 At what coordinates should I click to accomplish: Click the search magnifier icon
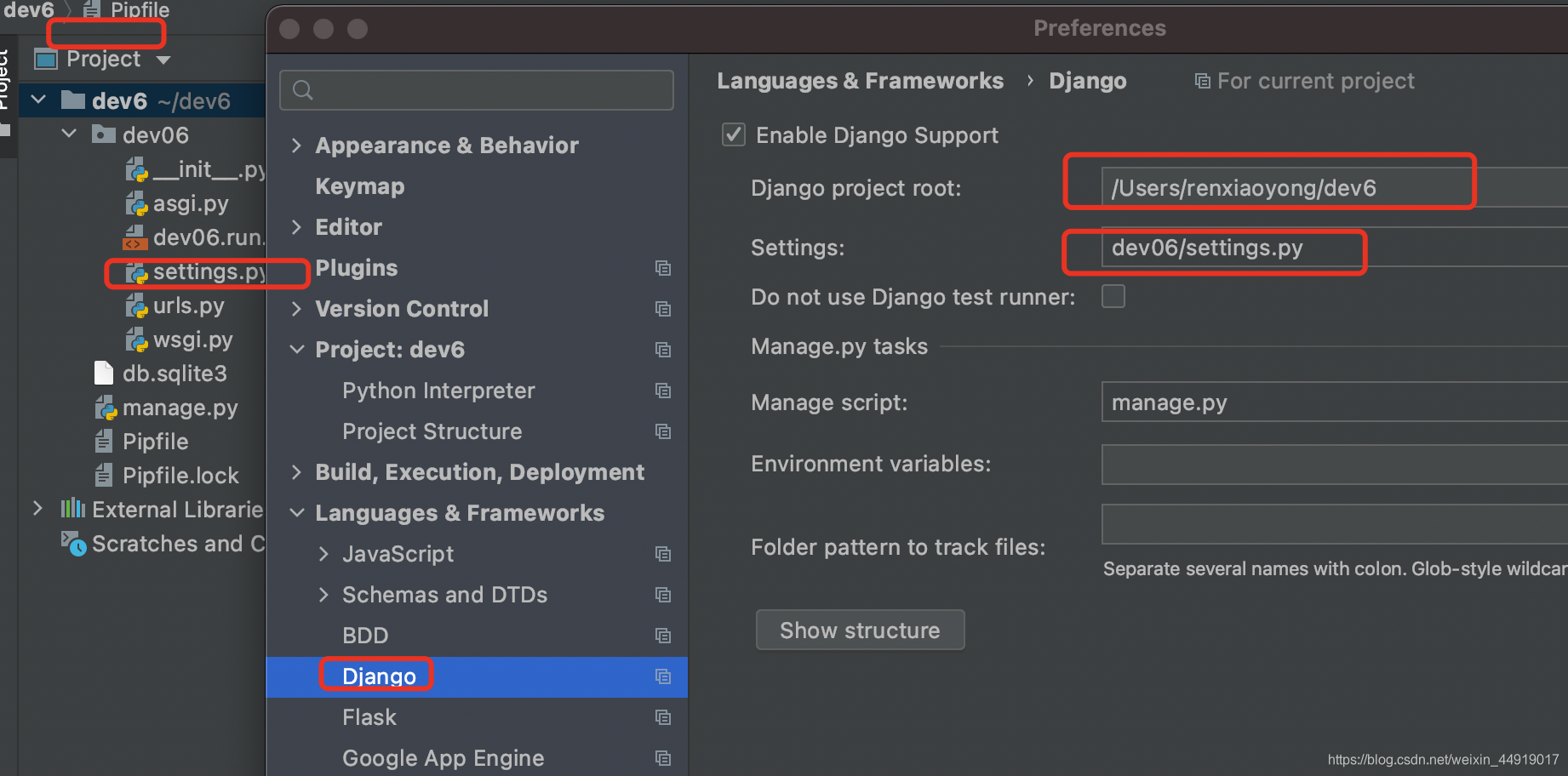coord(303,89)
